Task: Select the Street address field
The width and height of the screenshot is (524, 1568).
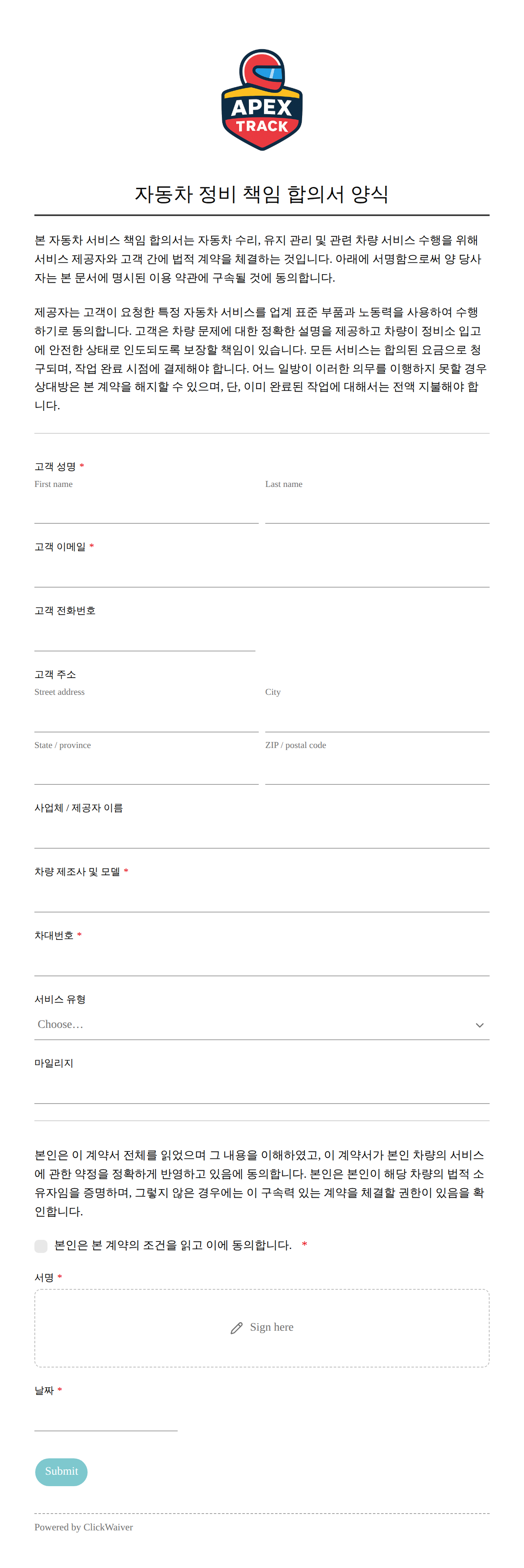Action: pos(146,716)
